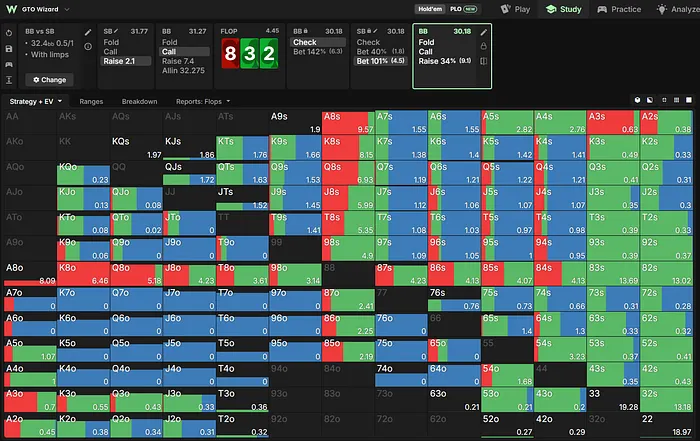Select the 83s hand cell
The width and height of the screenshot is (700, 441).
click(613, 274)
